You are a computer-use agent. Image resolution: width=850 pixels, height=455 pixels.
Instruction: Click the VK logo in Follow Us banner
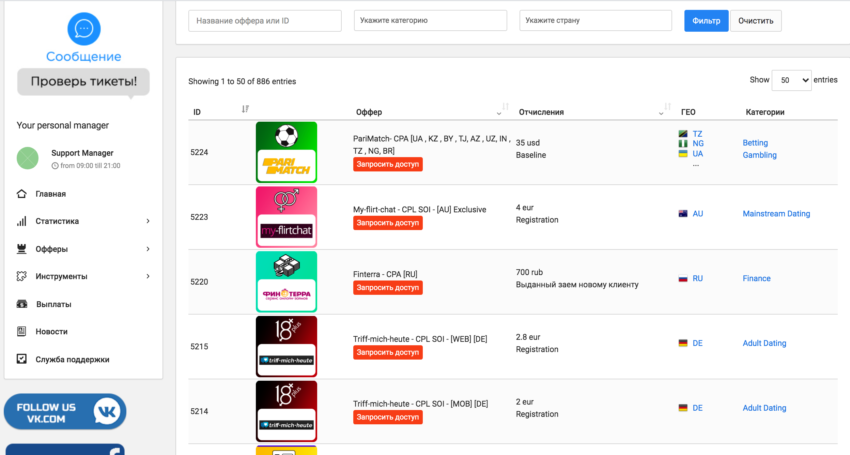(x=106, y=412)
